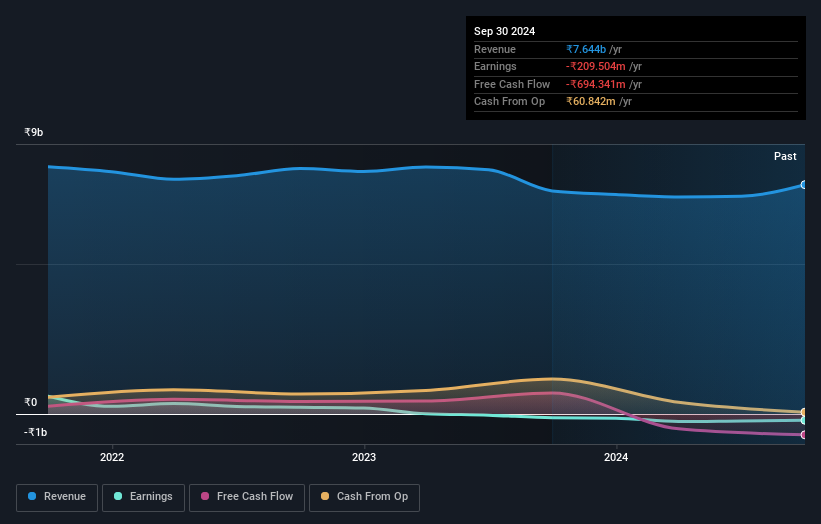Click the Past label in chart
This screenshot has height=524, width=821.
click(785, 156)
